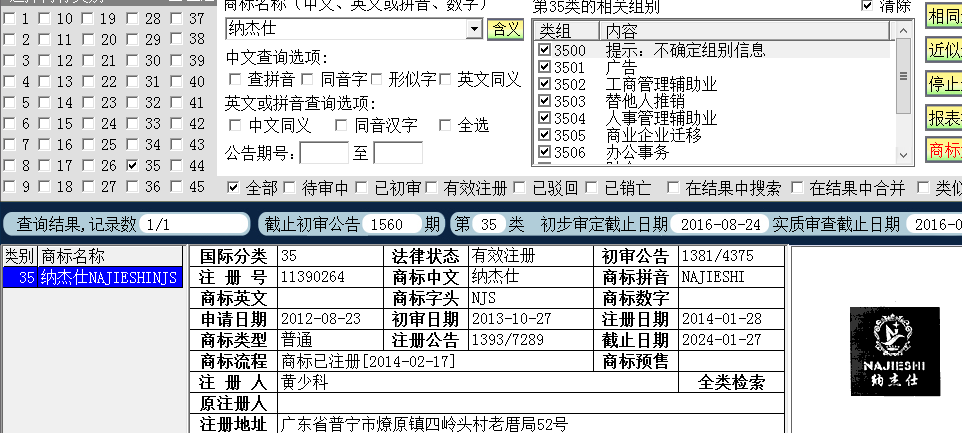Filter by 有效注册 status

coord(432,187)
